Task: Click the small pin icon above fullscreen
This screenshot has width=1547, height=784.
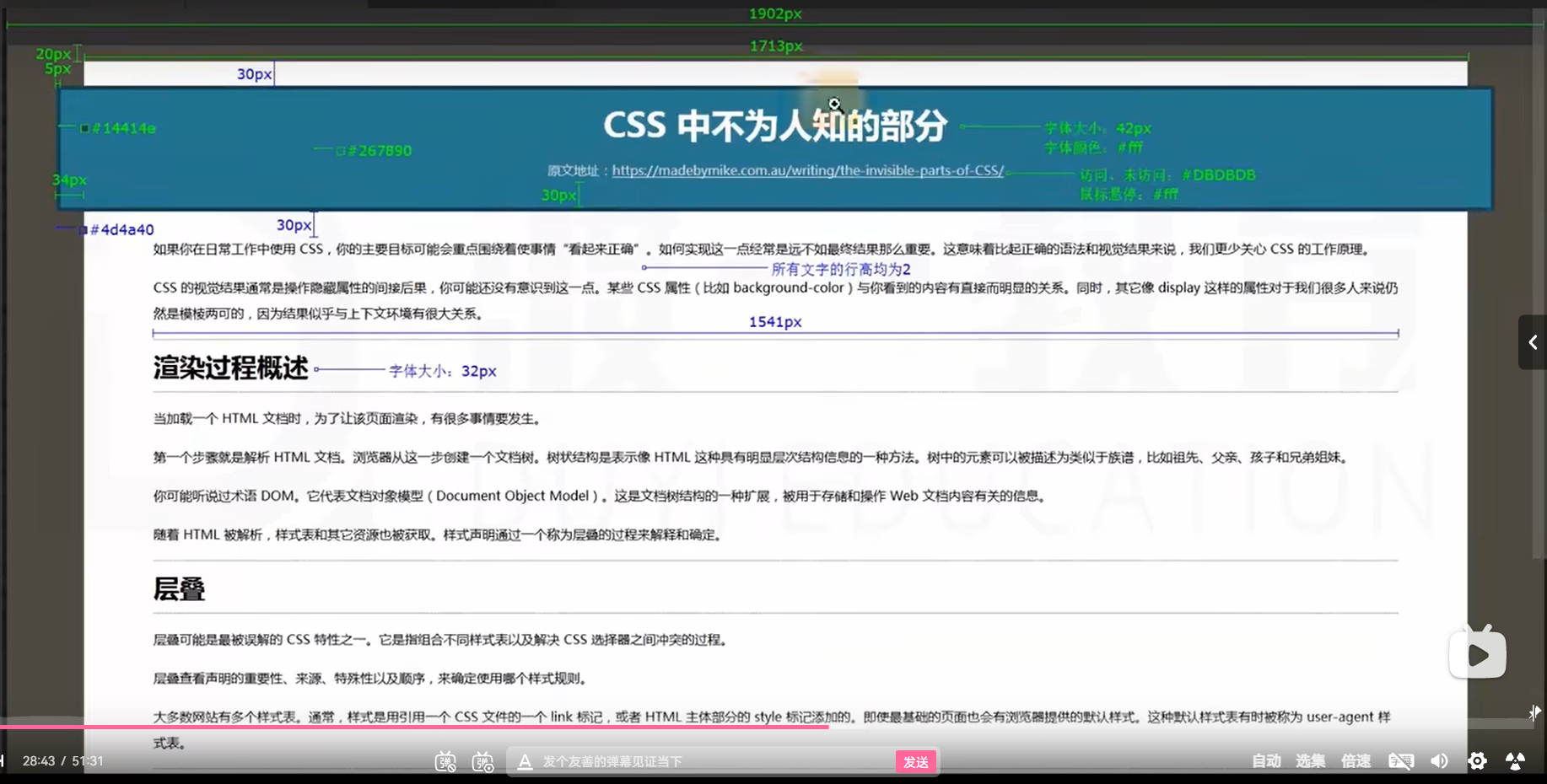Action: click(x=1534, y=713)
